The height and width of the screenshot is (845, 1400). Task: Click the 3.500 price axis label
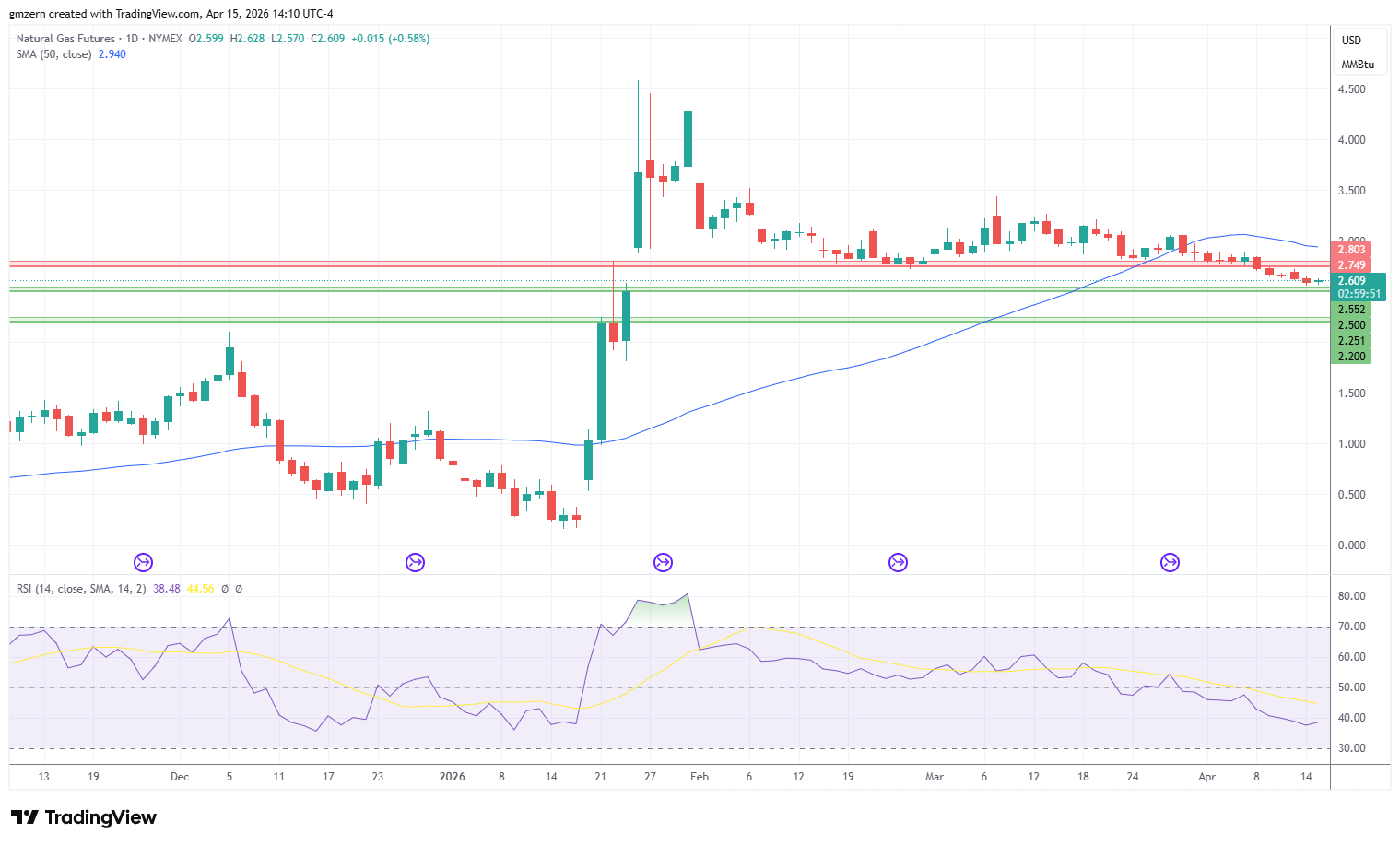tap(1351, 191)
